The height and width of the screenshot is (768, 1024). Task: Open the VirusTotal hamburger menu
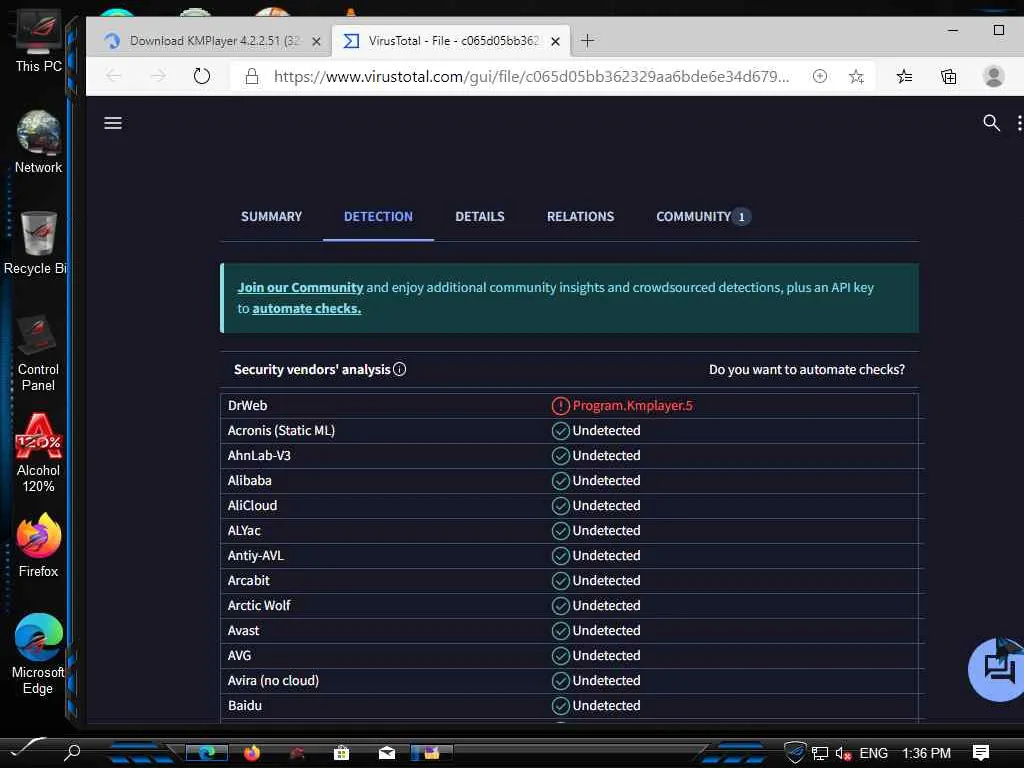click(113, 123)
